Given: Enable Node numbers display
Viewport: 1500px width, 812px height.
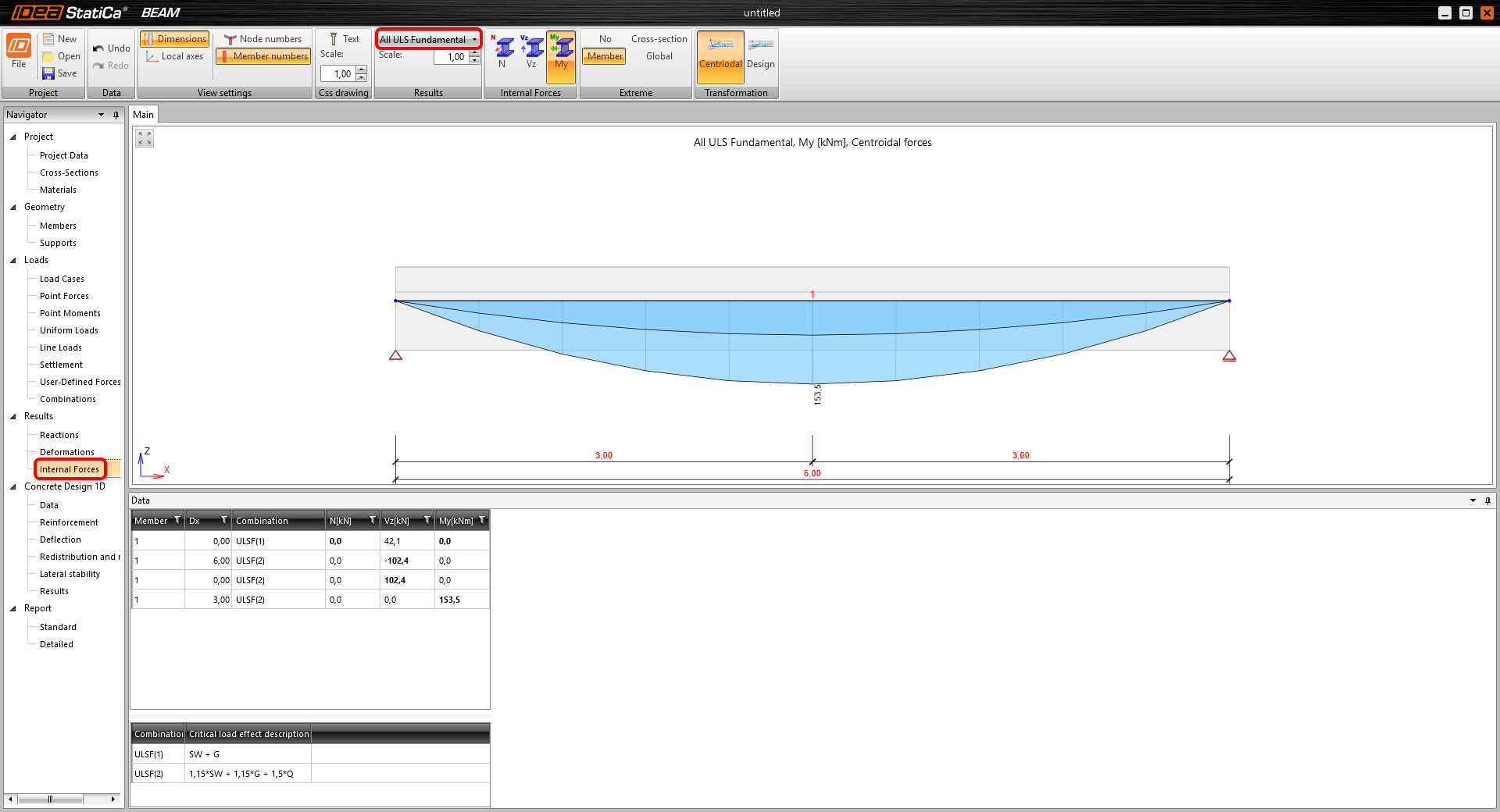Looking at the screenshot, I should [x=262, y=39].
